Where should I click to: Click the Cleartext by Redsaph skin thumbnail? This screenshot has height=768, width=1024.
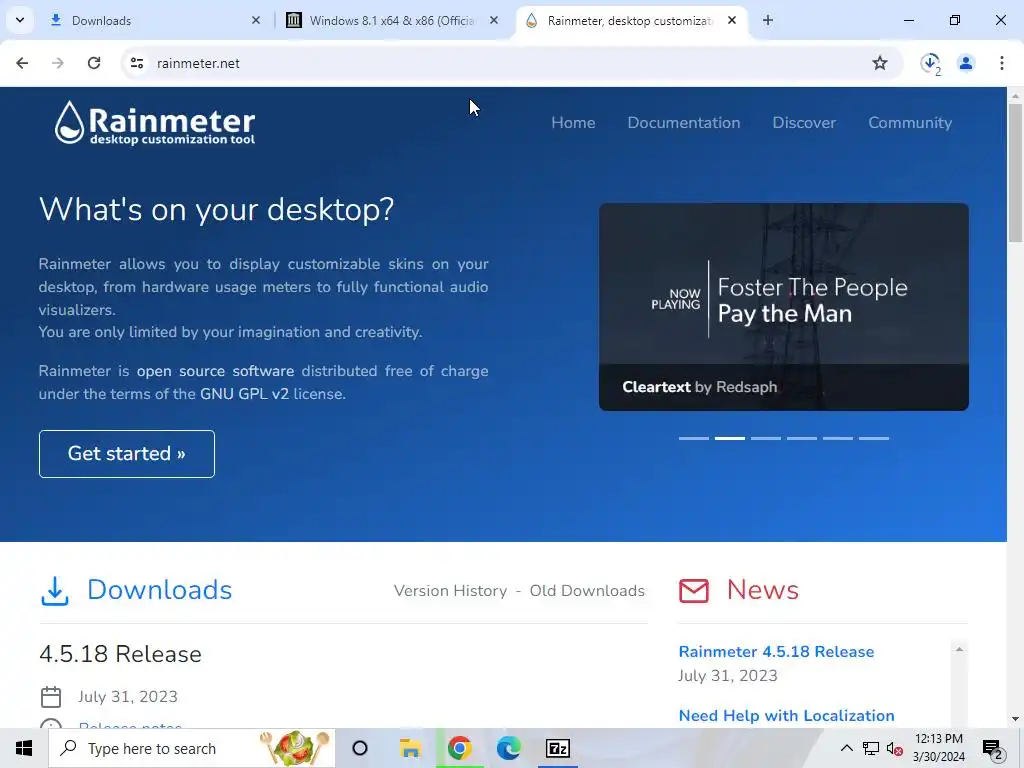[784, 307]
